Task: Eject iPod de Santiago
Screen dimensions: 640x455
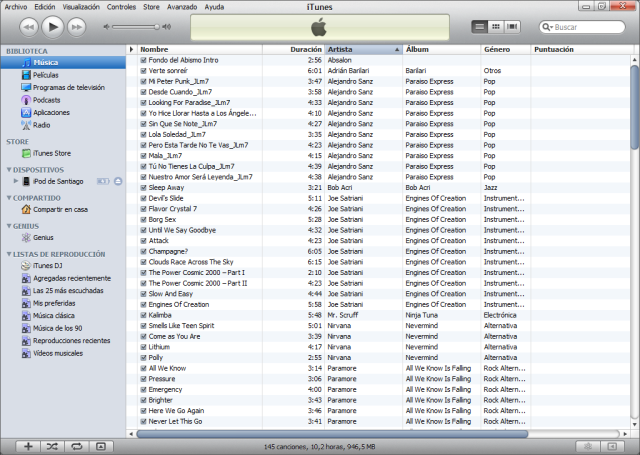Action: 118,181
